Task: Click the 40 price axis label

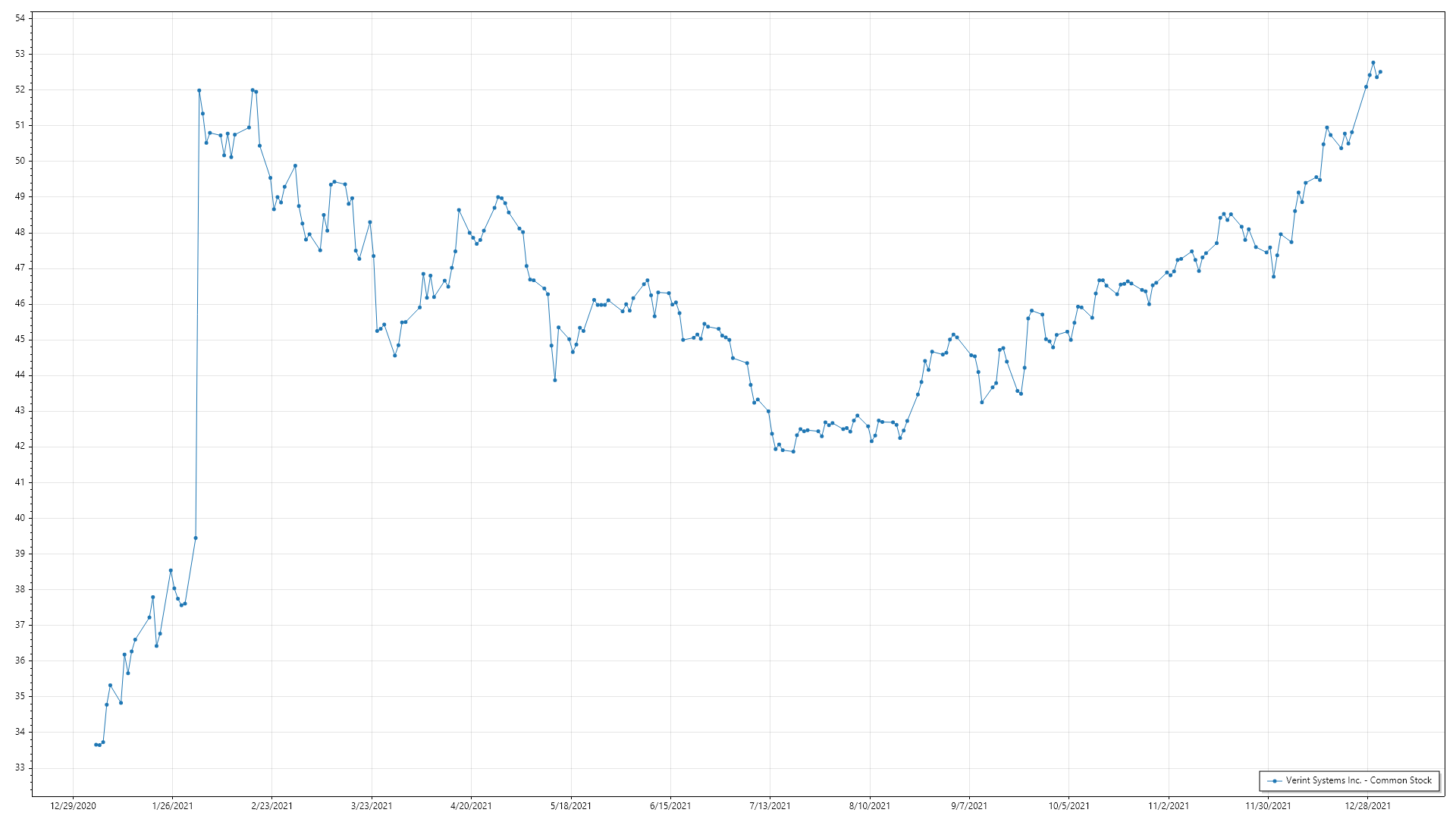Action: coord(20,518)
